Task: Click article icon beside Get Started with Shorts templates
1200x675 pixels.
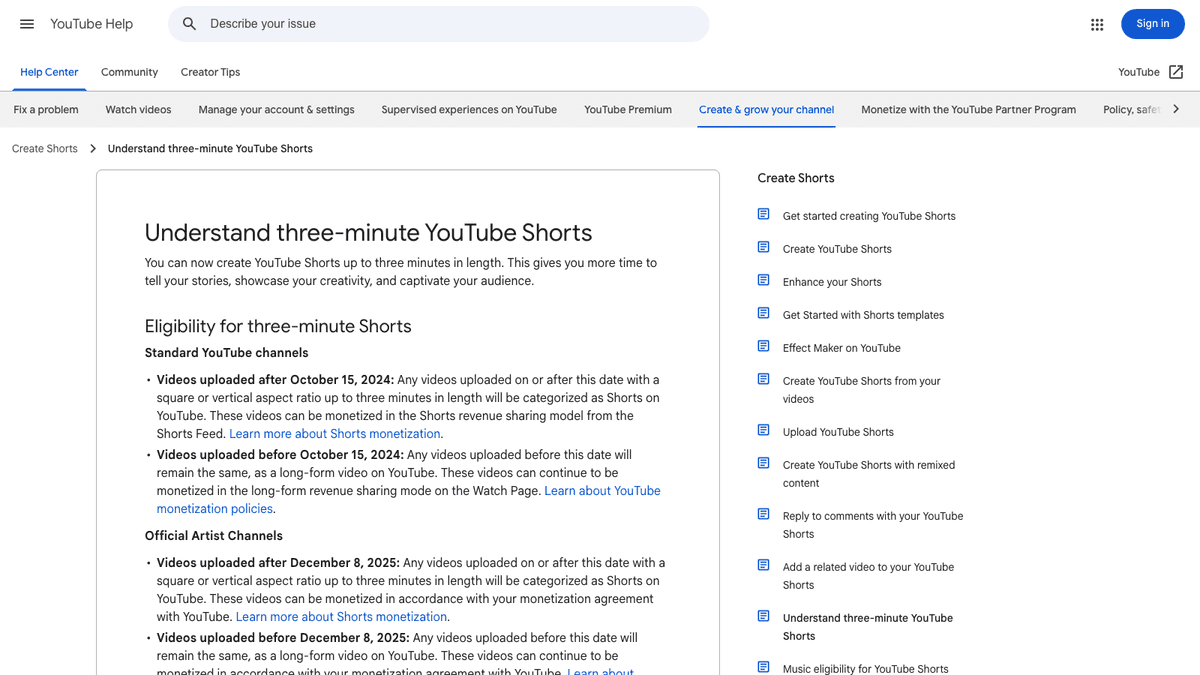Action: tap(764, 313)
